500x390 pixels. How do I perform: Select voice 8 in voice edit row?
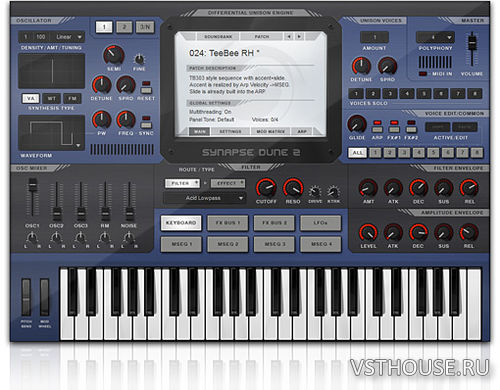[477, 153]
